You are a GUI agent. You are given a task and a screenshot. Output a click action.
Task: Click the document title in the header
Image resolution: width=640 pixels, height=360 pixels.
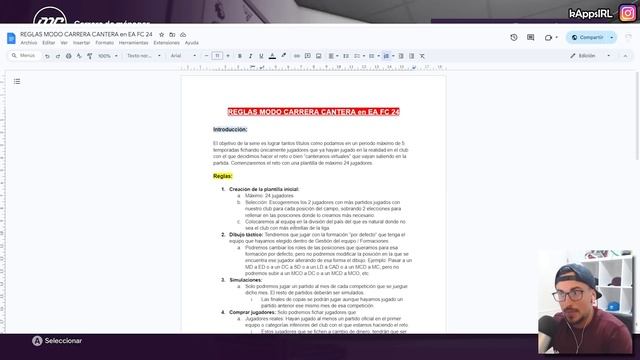click(86, 35)
